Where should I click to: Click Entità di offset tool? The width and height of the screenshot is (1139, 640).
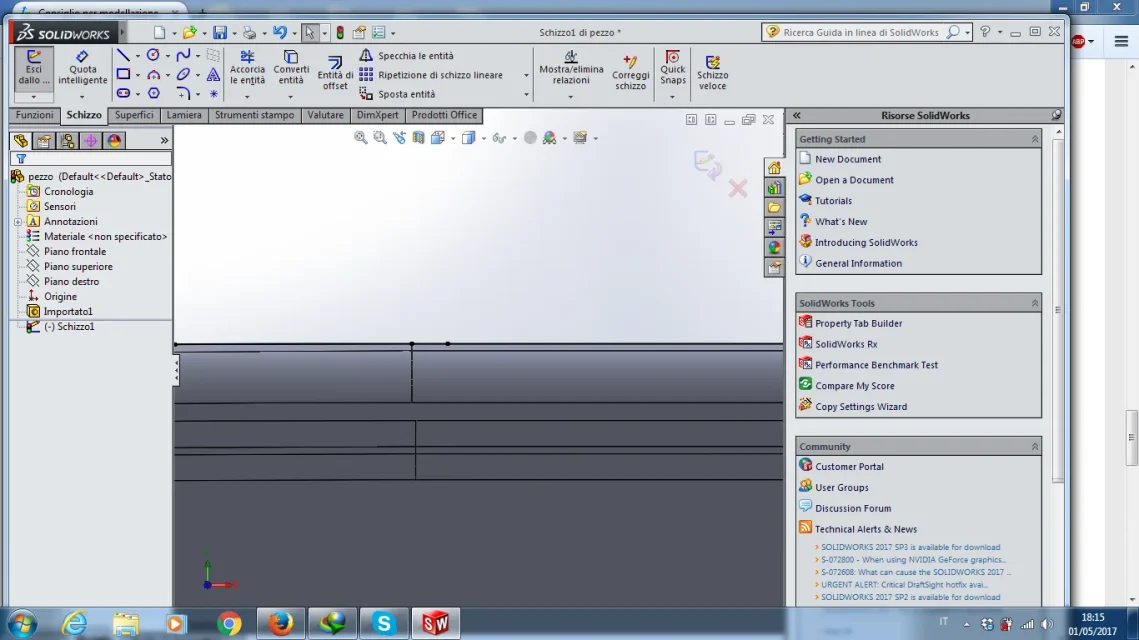(335, 73)
